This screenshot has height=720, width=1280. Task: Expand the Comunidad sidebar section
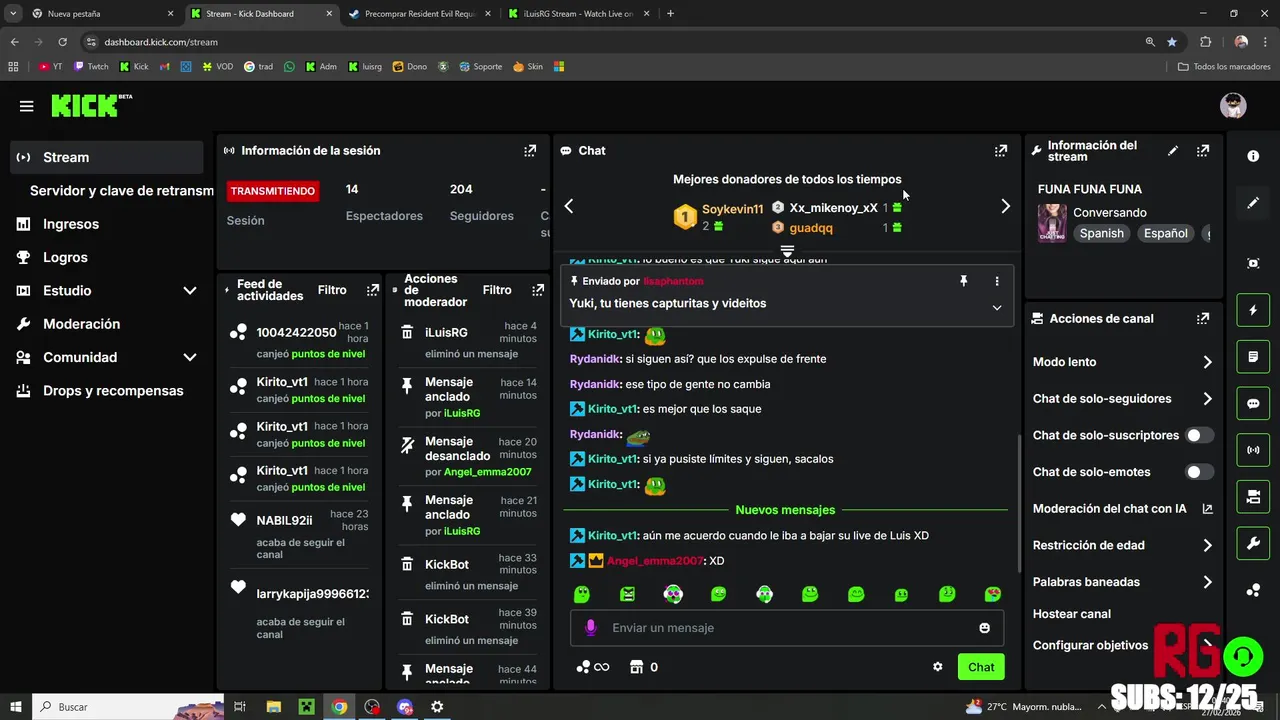click(190, 358)
